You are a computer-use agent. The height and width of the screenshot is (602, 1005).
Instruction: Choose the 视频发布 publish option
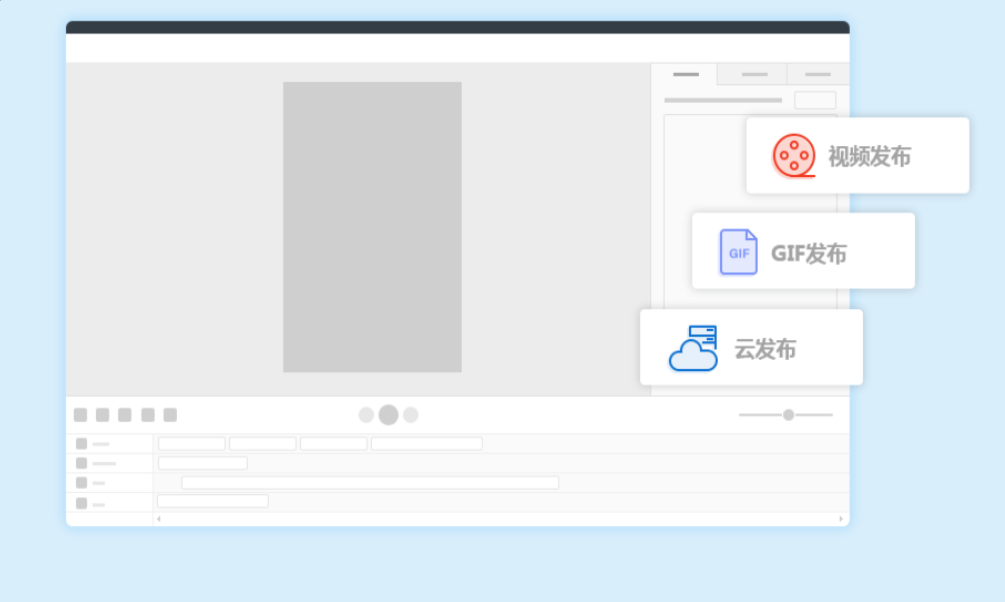[869, 157]
